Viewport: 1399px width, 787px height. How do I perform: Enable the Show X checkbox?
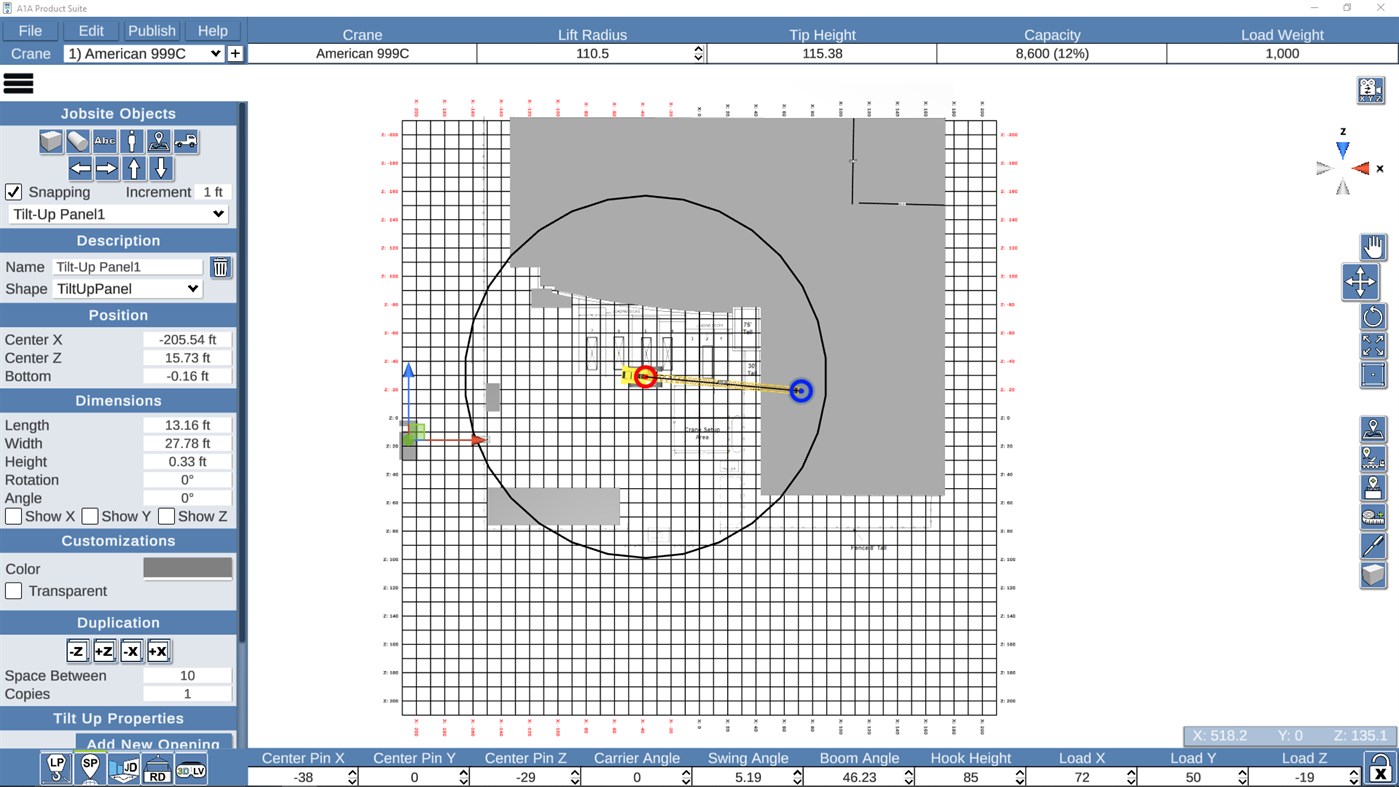pyautogui.click(x=13, y=516)
